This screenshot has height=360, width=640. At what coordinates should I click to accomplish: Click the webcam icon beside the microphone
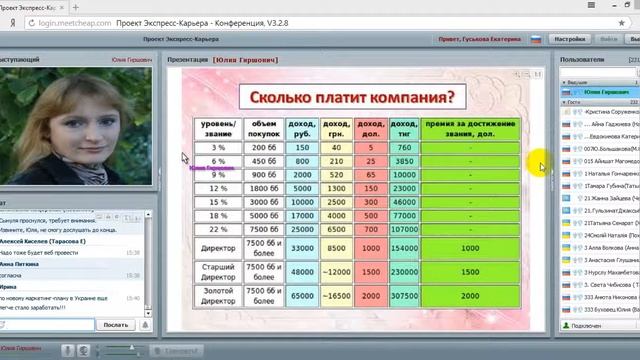(83, 351)
